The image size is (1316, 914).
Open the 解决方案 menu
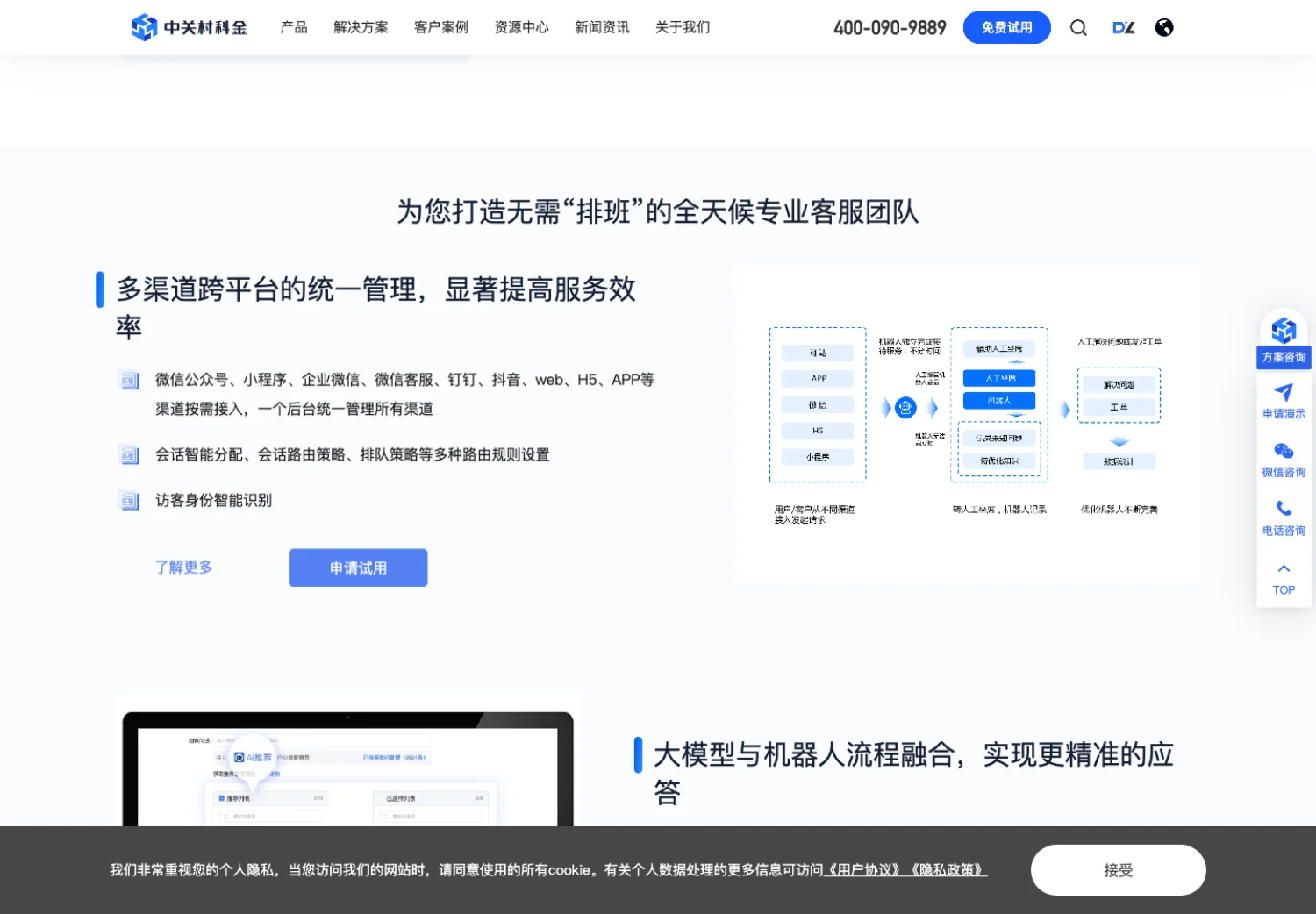pos(361,27)
